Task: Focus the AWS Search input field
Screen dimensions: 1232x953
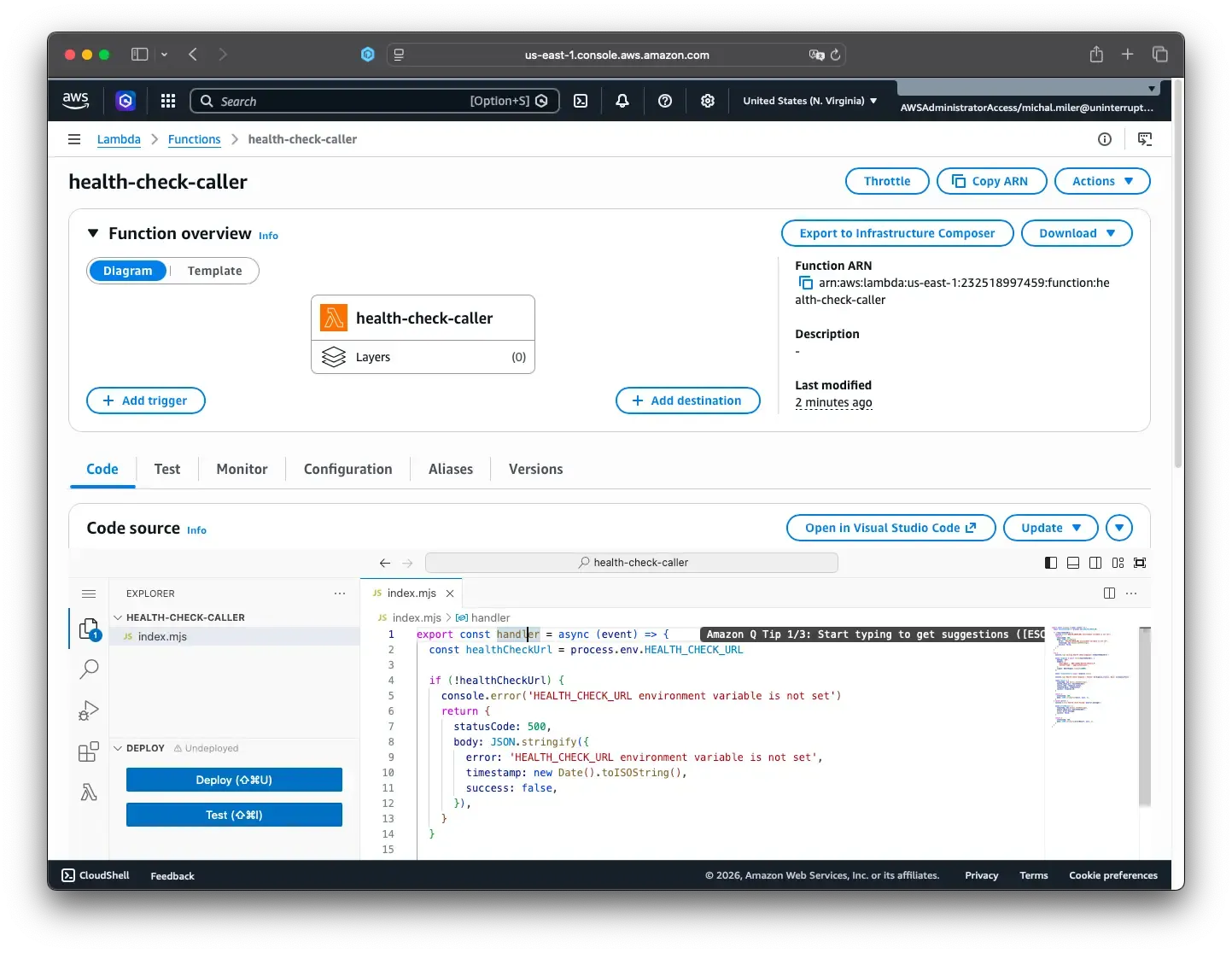Action: 375,101
